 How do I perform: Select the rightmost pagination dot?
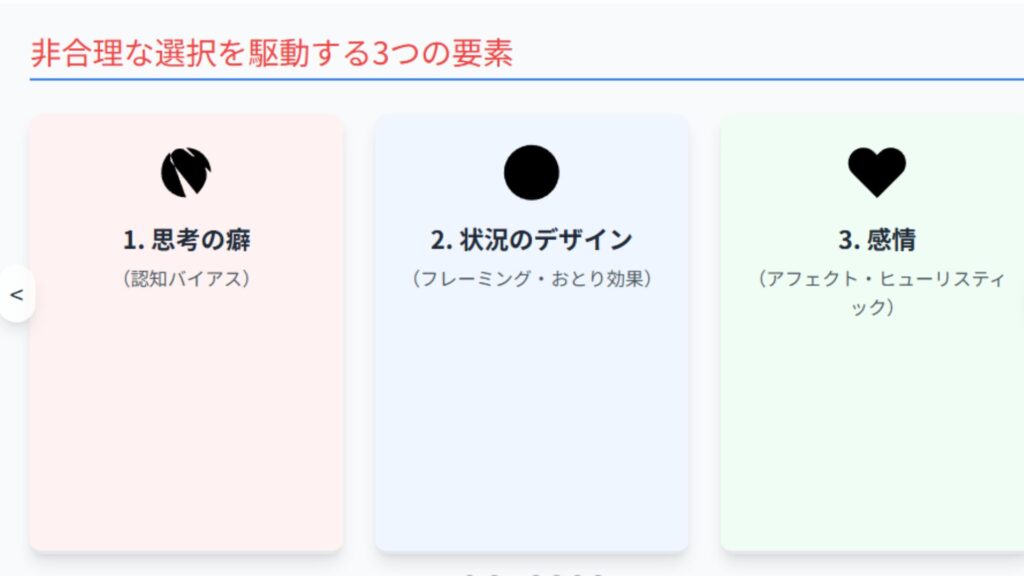click(x=598, y=574)
